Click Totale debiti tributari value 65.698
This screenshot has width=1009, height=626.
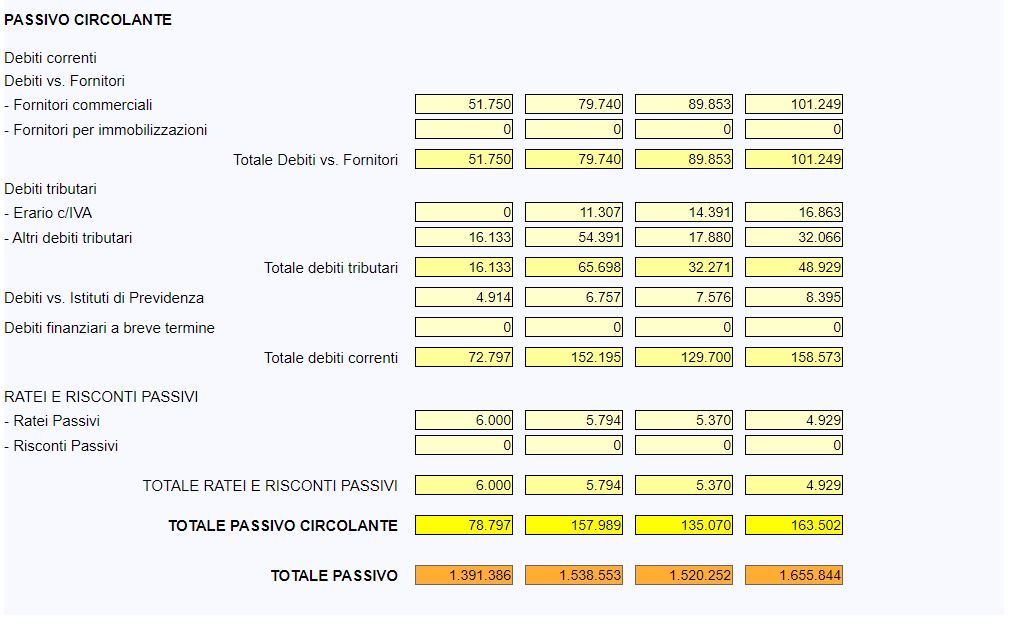[x=574, y=267]
